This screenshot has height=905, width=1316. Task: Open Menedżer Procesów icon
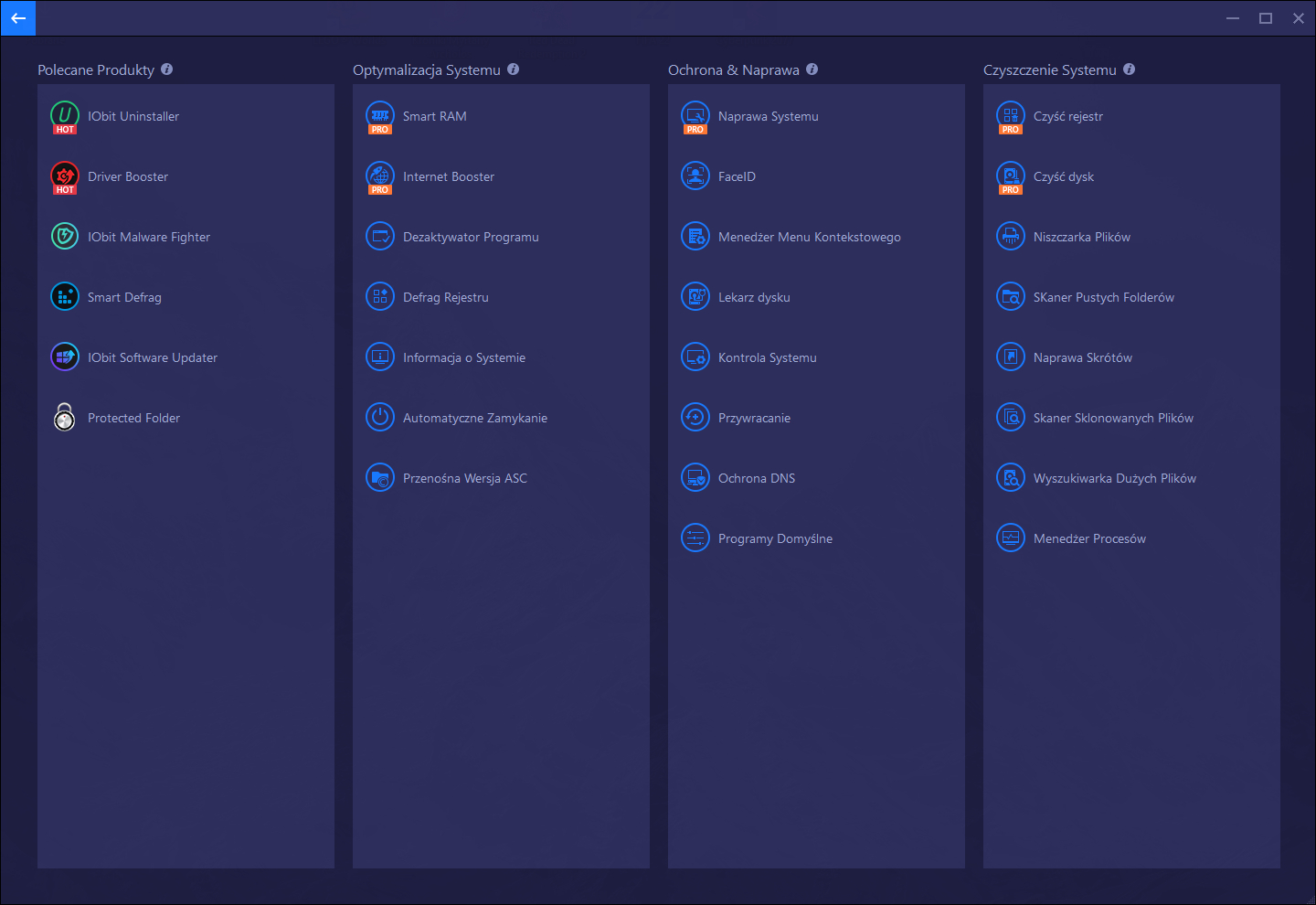1011,538
